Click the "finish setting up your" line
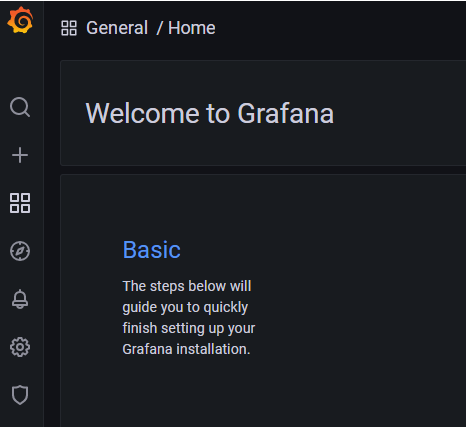The image size is (466, 427). [x=189, y=328]
